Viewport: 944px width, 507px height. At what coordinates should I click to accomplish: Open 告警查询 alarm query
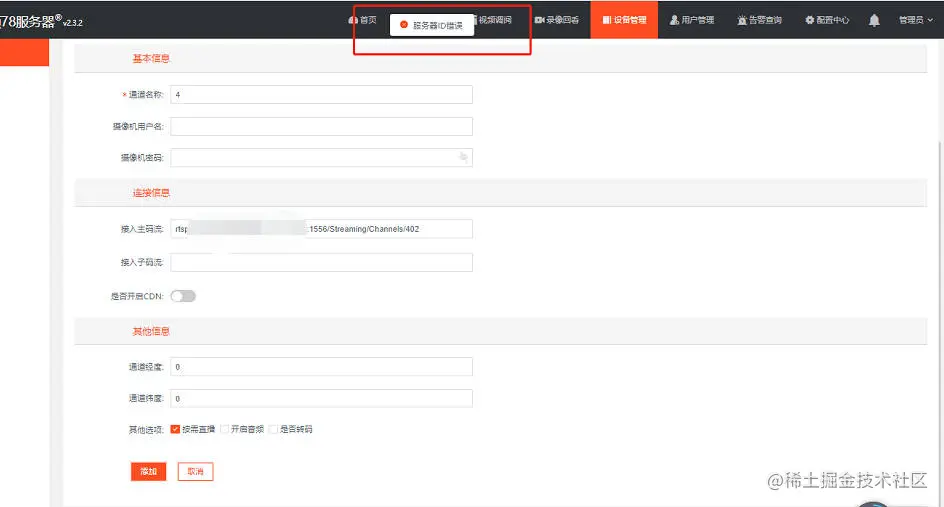coord(759,20)
